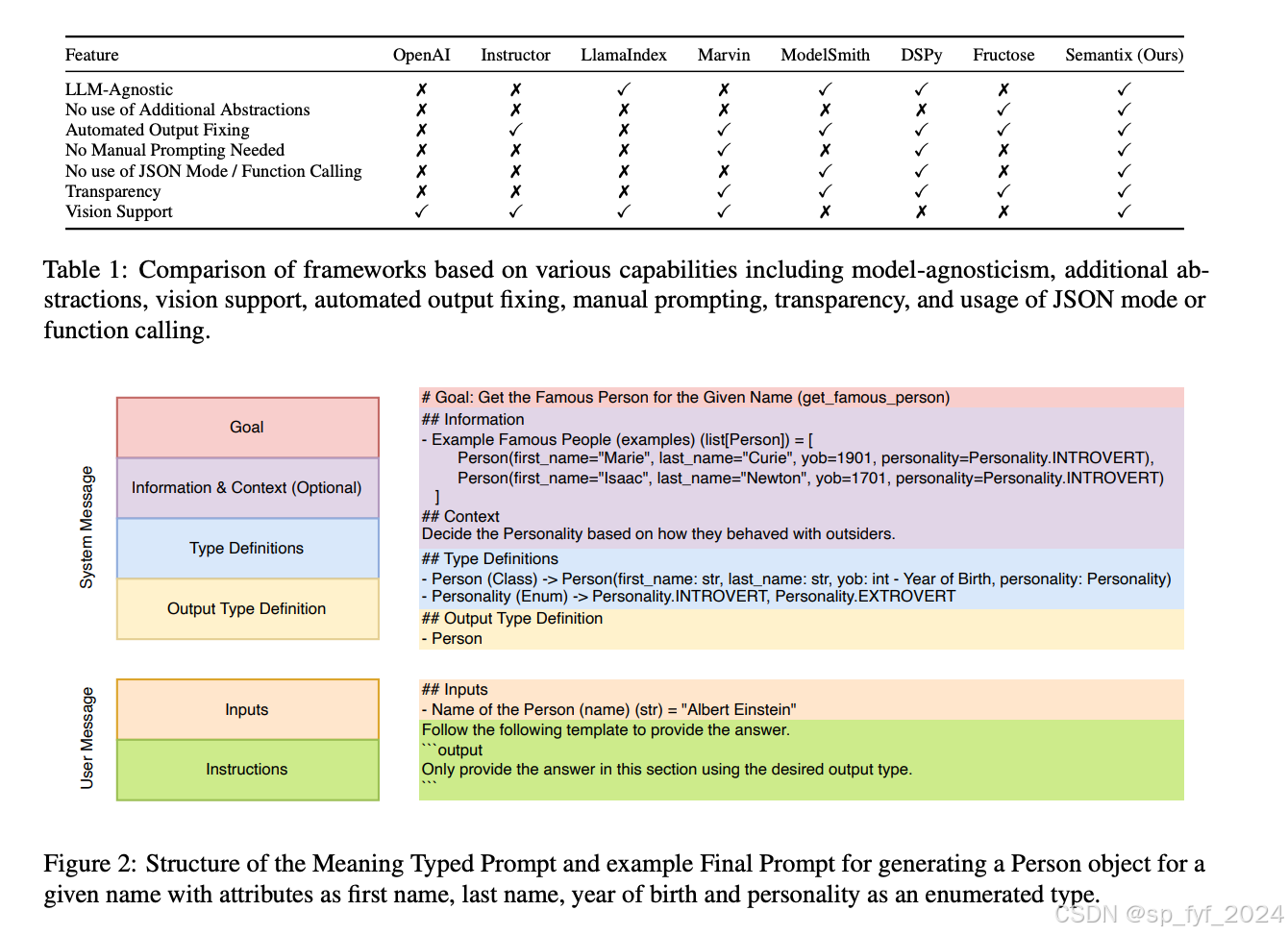
Task: Click the '- Person (Class)' definition line
Action: (x=796, y=579)
